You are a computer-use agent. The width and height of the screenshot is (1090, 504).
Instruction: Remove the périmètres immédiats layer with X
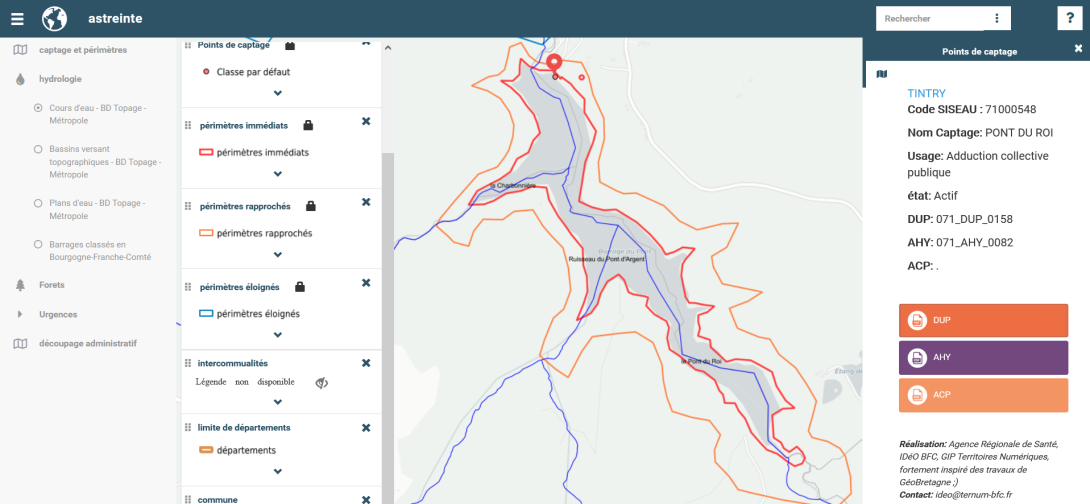coord(366,121)
